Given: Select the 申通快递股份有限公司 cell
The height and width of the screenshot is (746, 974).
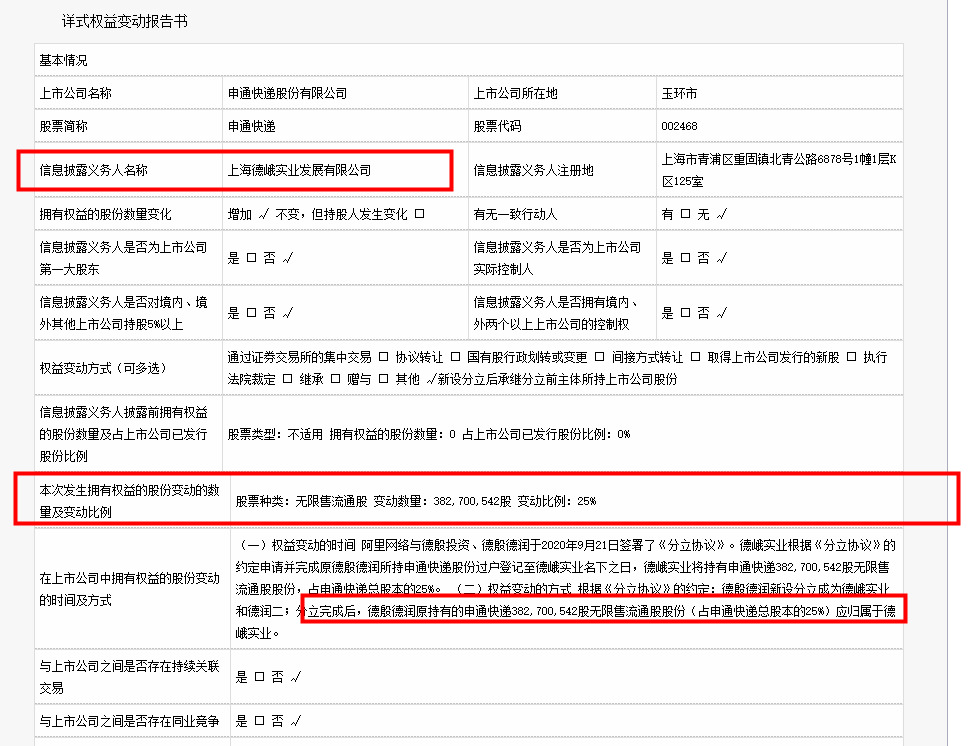Looking at the screenshot, I should (x=345, y=93).
